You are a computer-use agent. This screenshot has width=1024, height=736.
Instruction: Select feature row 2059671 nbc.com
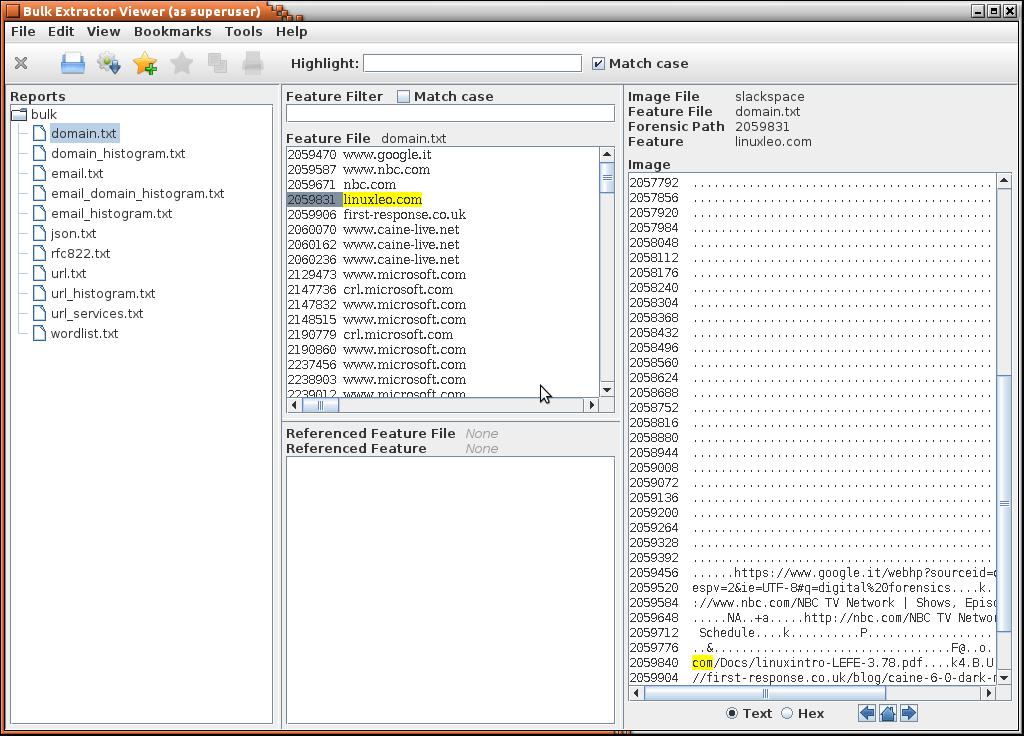click(x=342, y=185)
